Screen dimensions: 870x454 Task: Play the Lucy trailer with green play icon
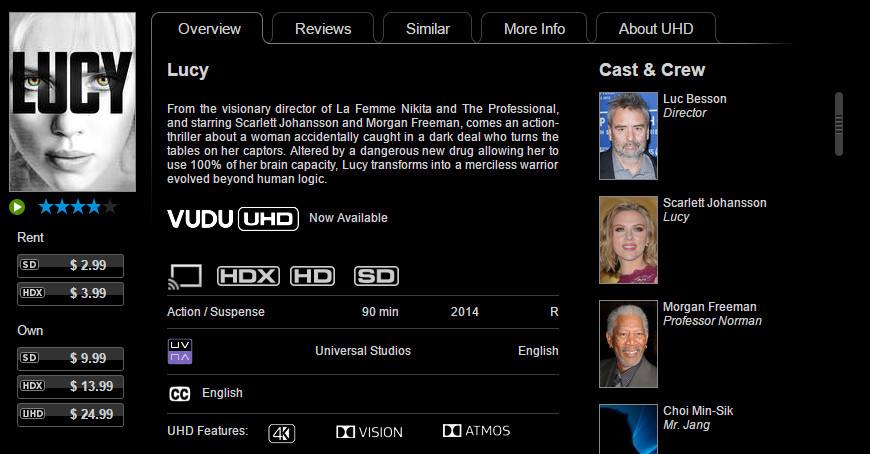[17, 207]
